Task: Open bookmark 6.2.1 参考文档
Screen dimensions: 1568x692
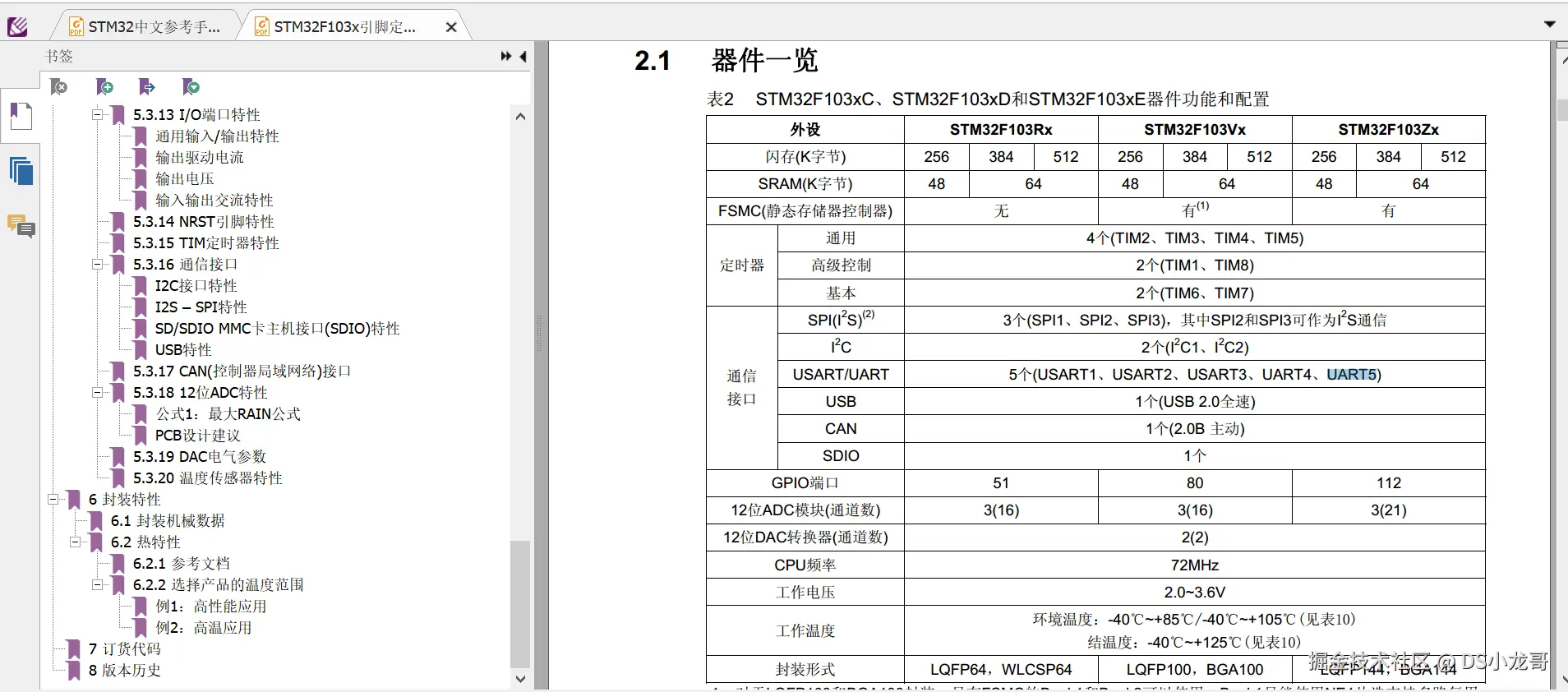Action: pyautogui.click(x=182, y=564)
